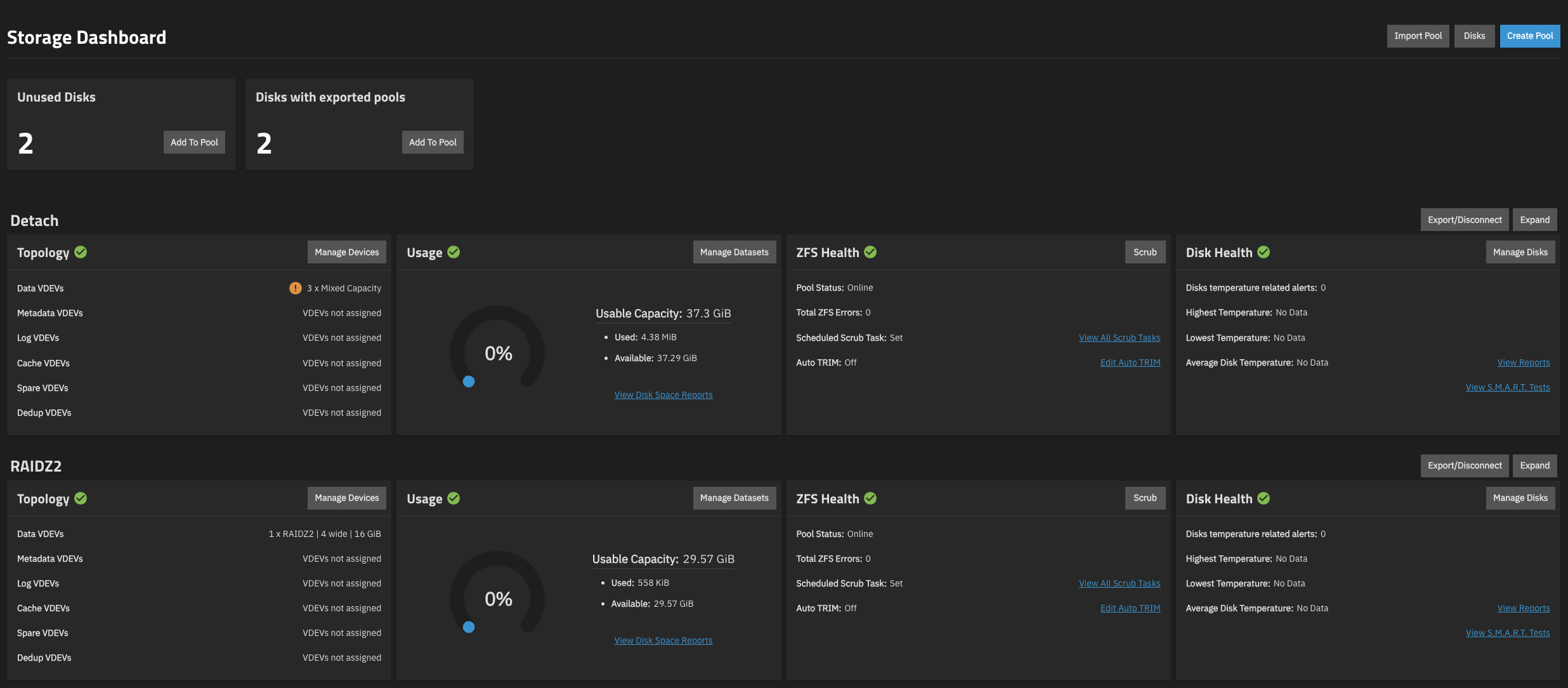Image resolution: width=1568 pixels, height=688 pixels.
Task: Click the Detach usage gauge blue dot
Action: tap(469, 381)
